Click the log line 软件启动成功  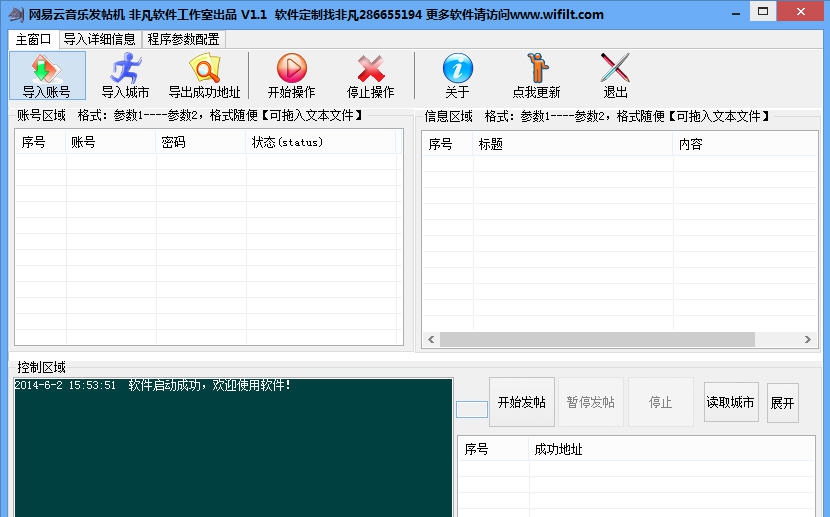[x=153, y=385]
